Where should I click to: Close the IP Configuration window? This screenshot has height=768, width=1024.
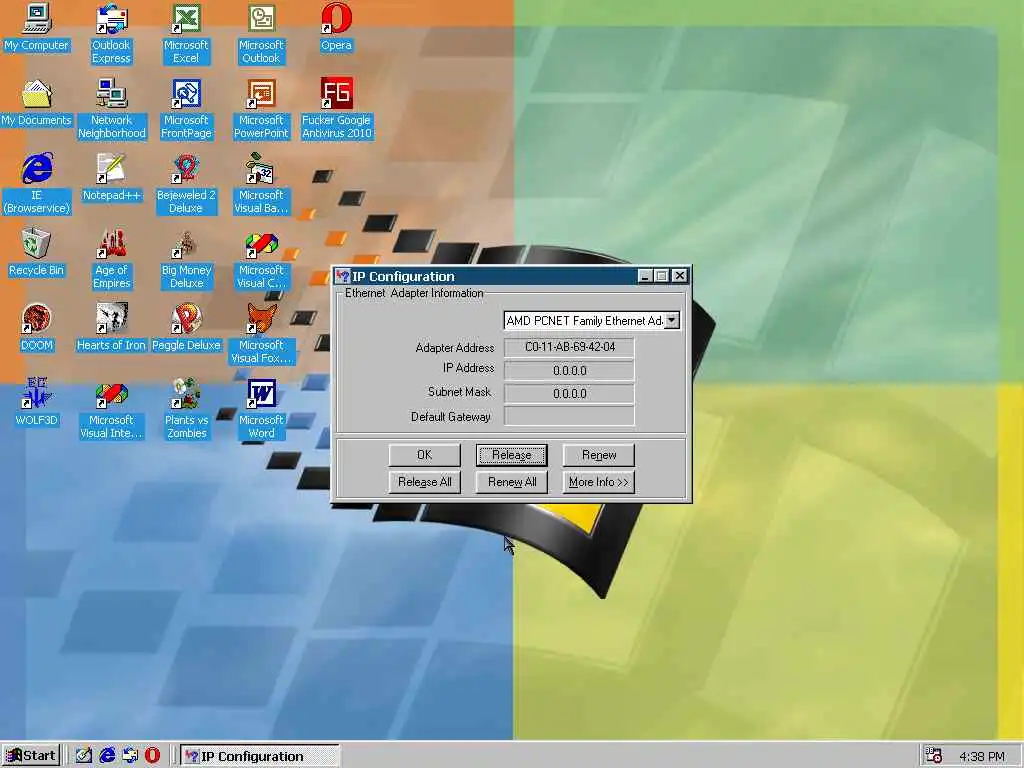click(x=680, y=276)
